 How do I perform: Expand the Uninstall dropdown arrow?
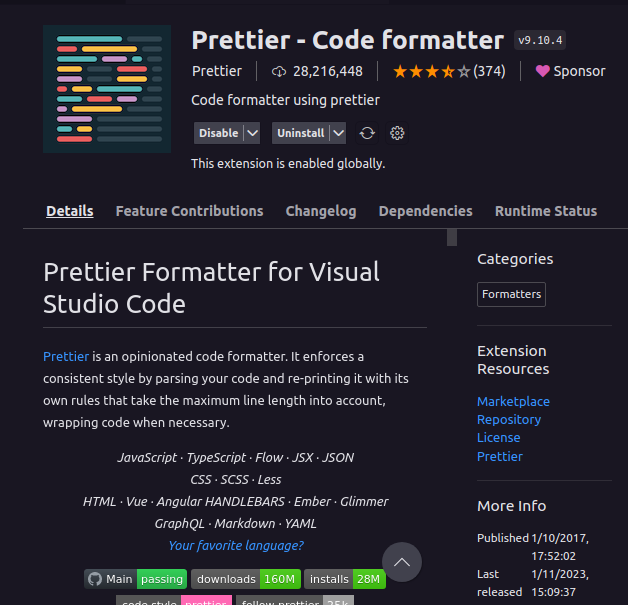[x=338, y=133]
